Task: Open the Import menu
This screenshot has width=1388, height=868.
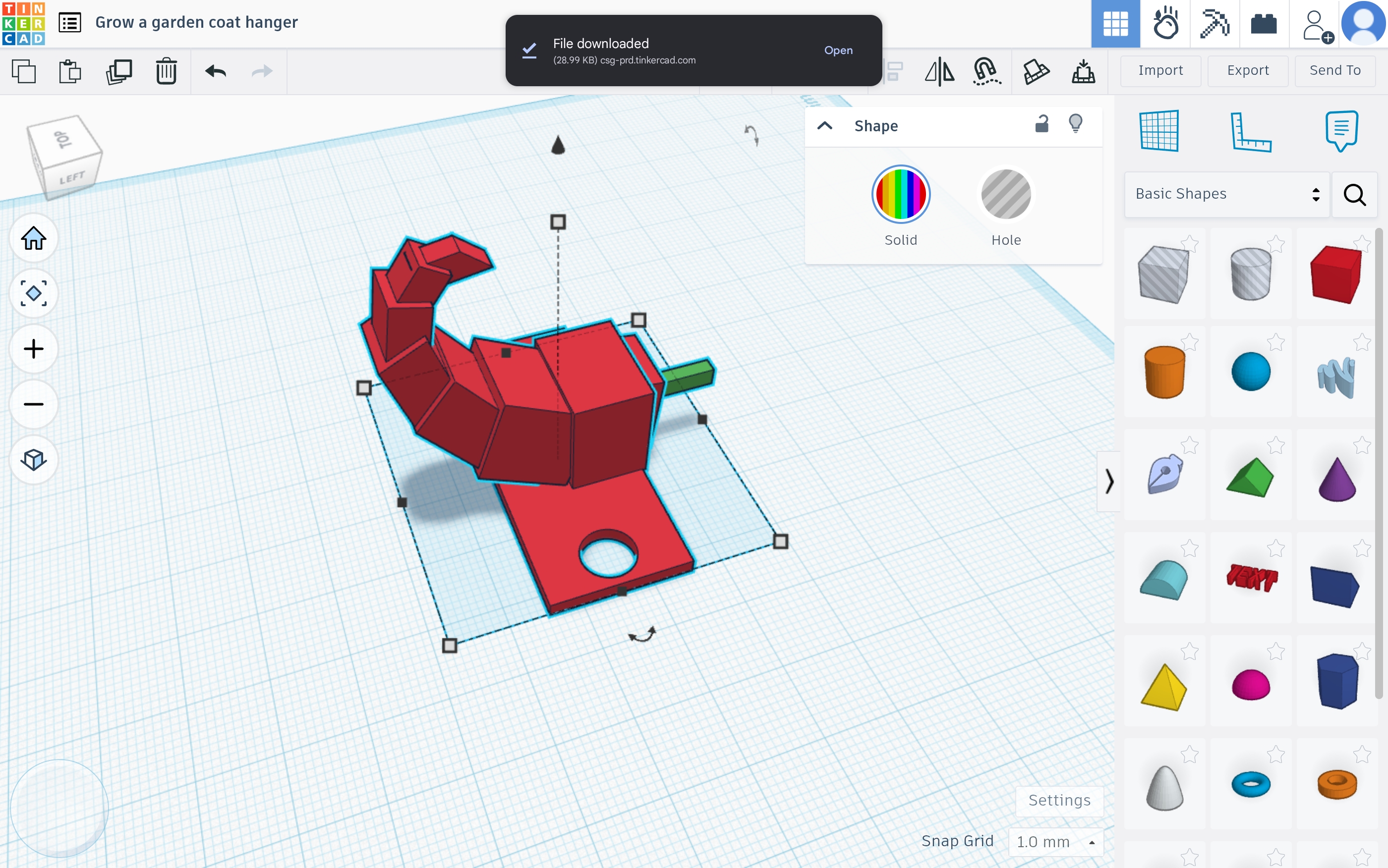Action: [1160, 71]
